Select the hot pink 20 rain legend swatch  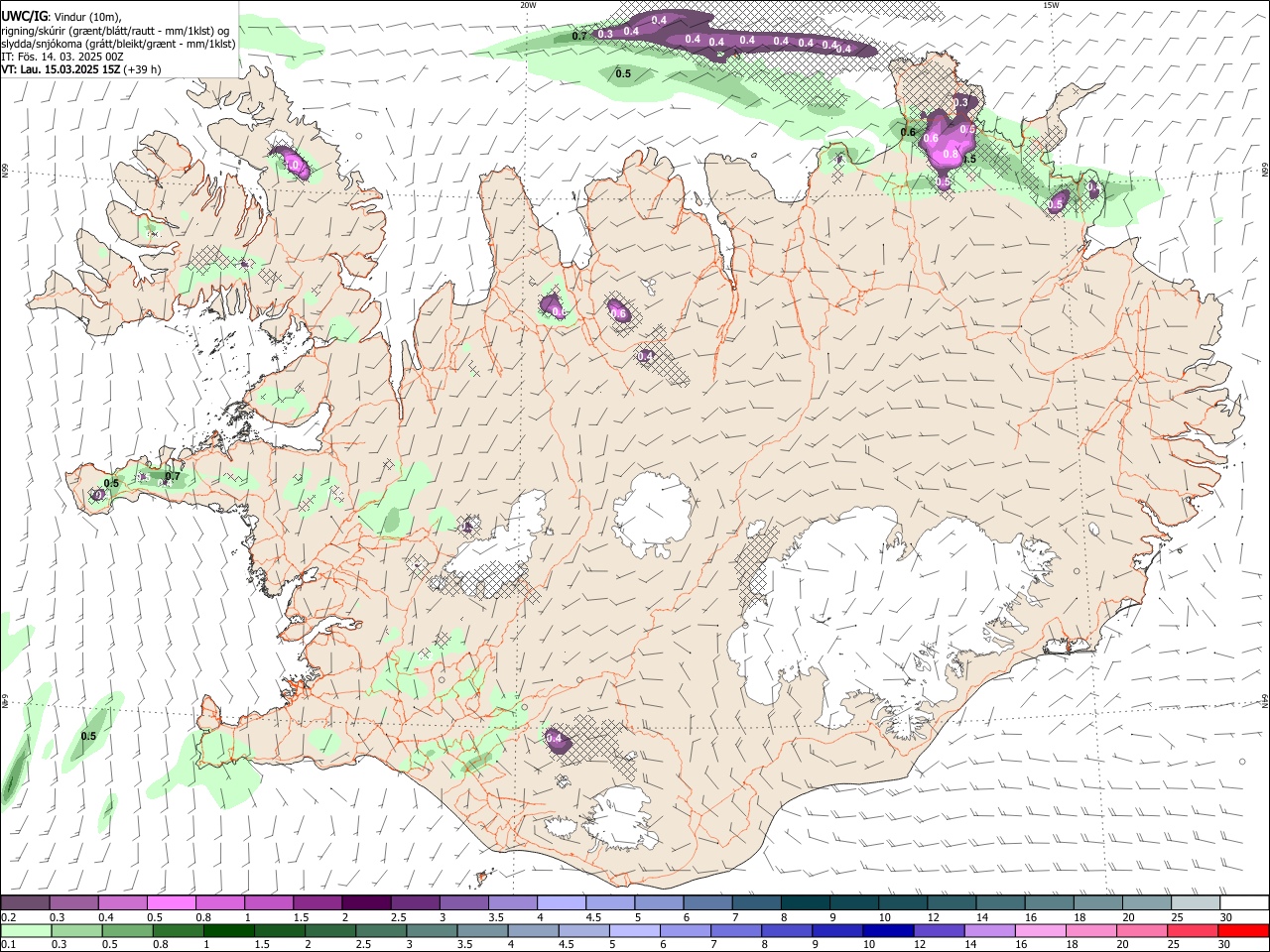(x=1143, y=931)
